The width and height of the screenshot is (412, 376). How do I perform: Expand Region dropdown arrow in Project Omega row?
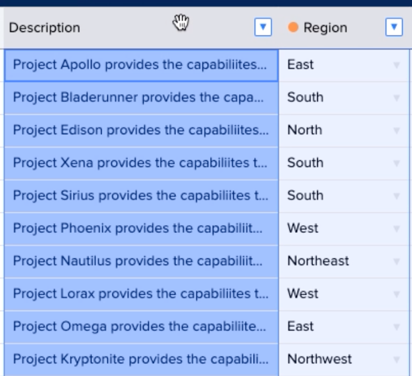point(396,326)
